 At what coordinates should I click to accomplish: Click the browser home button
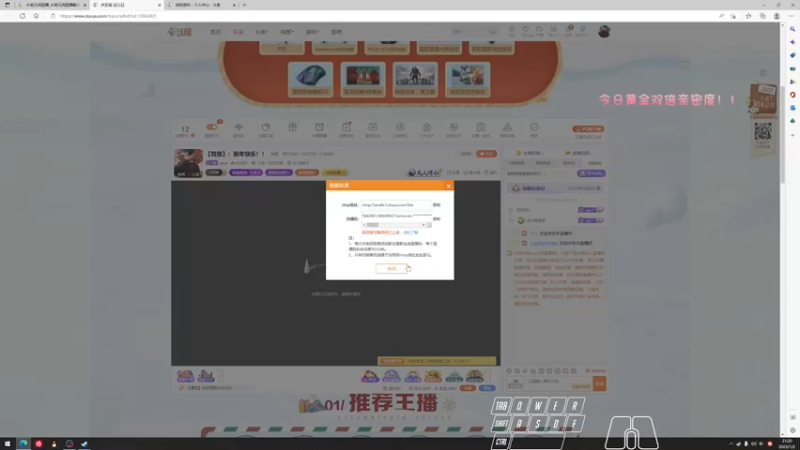coord(36,16)
